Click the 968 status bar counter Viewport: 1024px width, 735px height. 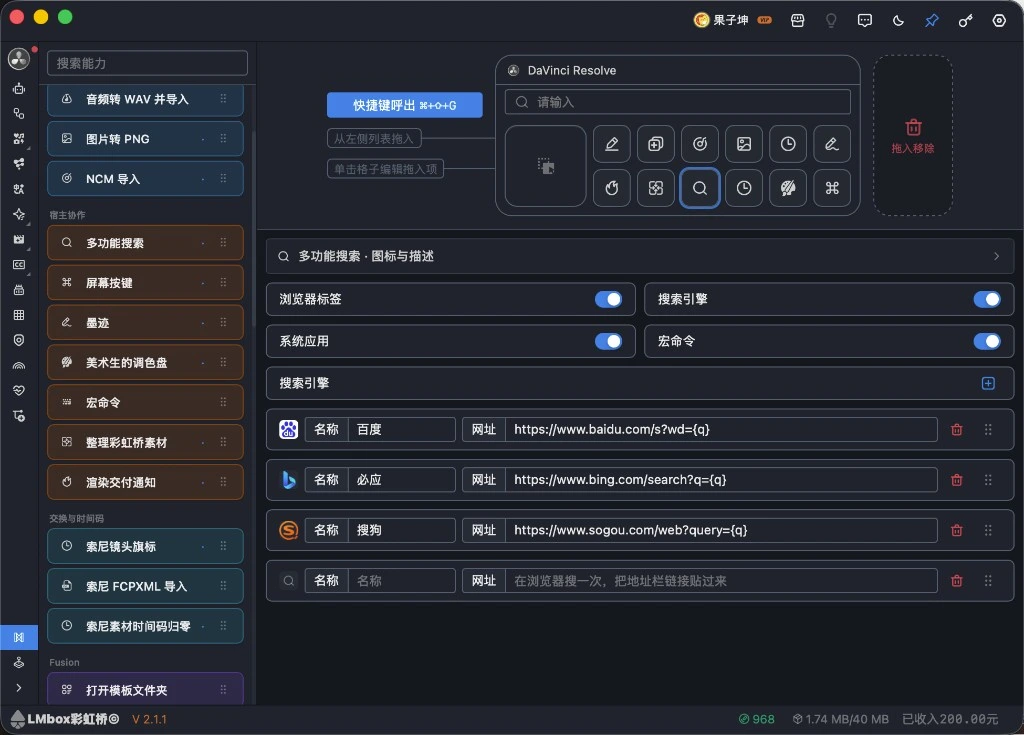tap(756, 719)
